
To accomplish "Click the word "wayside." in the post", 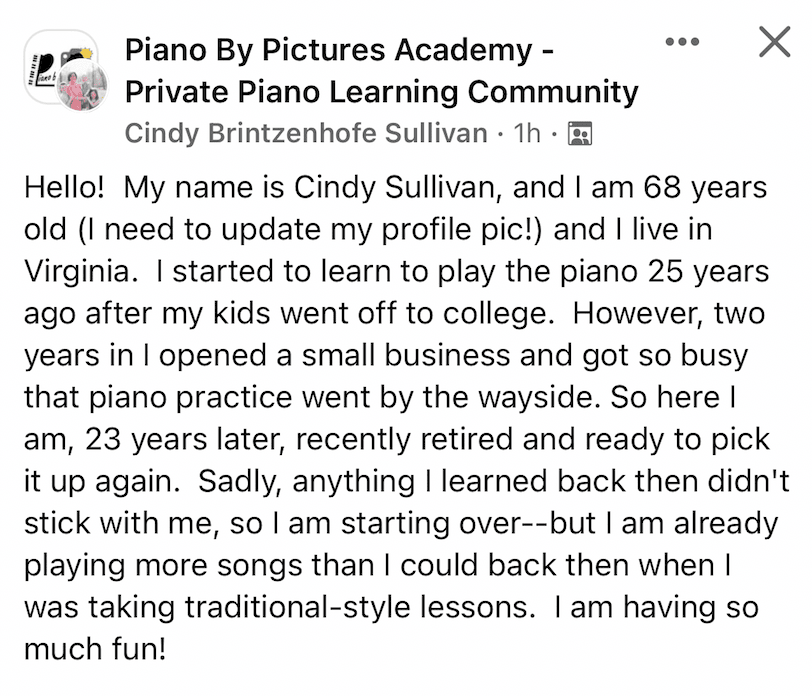I will click(539, 398).
